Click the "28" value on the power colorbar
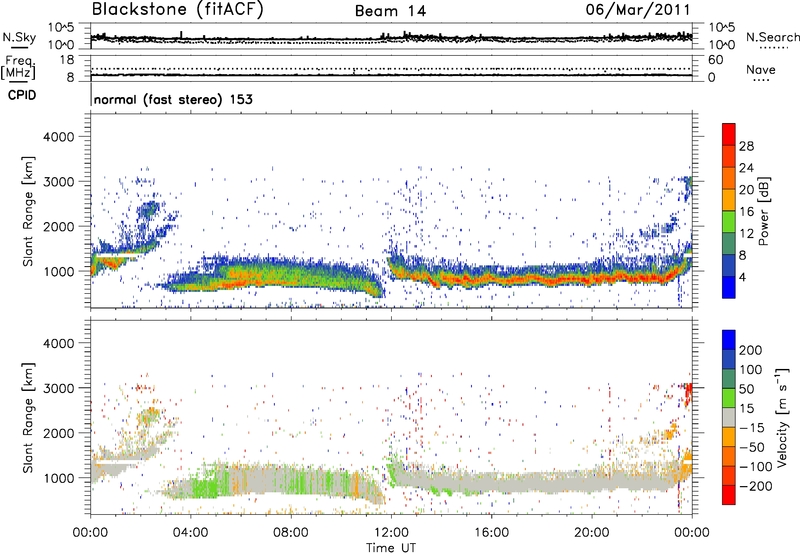 click(746, 146)
